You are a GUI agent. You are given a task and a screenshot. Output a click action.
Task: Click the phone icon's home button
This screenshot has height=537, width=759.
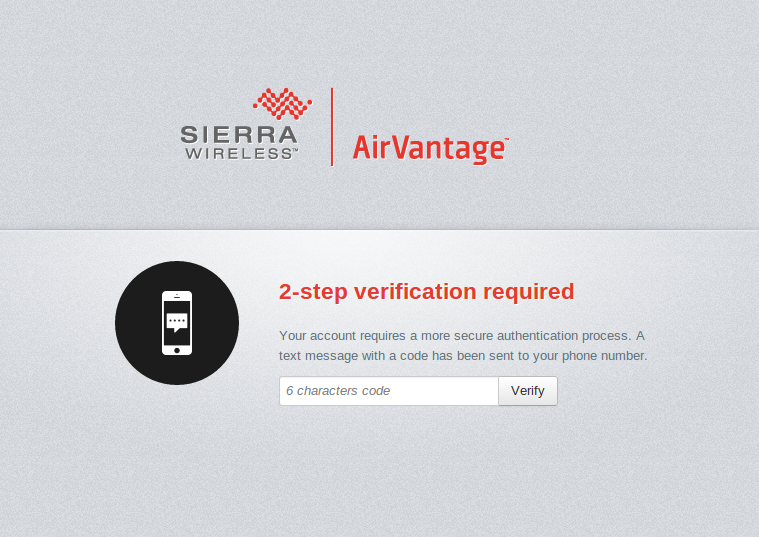coord(177,350)
